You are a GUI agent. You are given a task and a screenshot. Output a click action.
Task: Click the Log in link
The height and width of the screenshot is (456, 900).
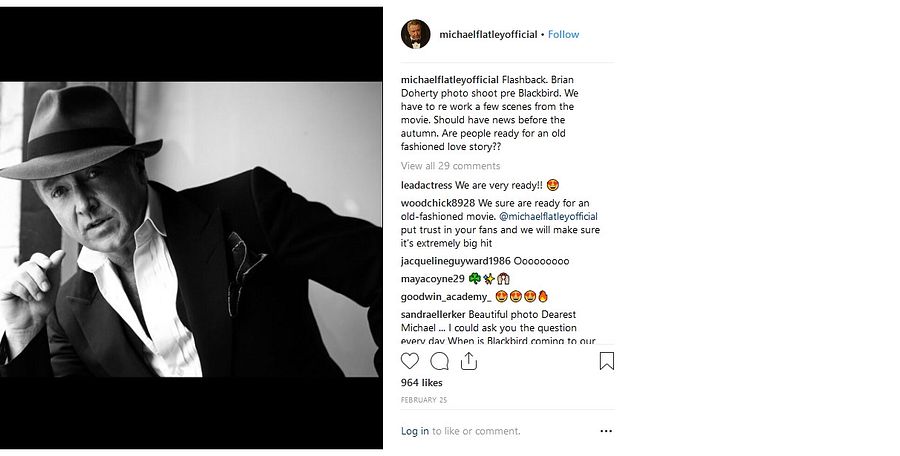[x=415, y=431]
